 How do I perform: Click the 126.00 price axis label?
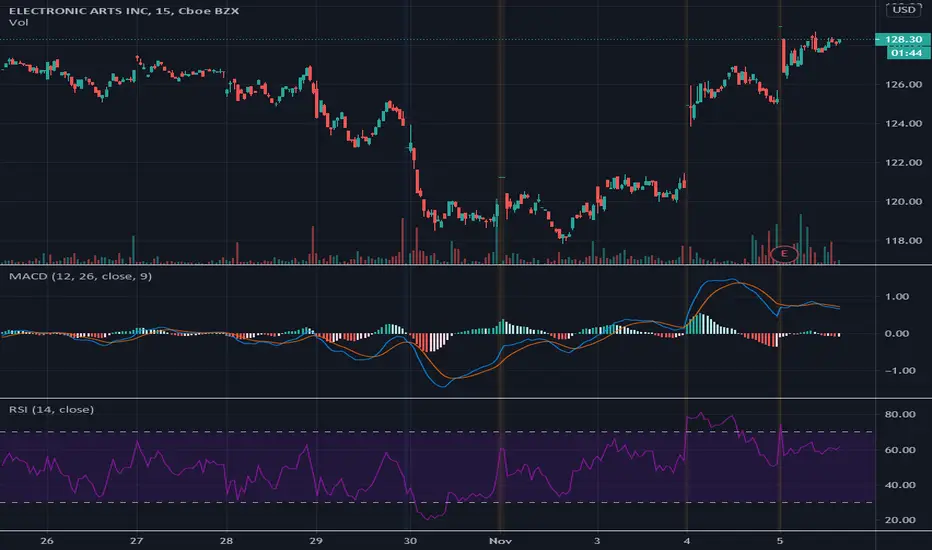coord(903,84)
